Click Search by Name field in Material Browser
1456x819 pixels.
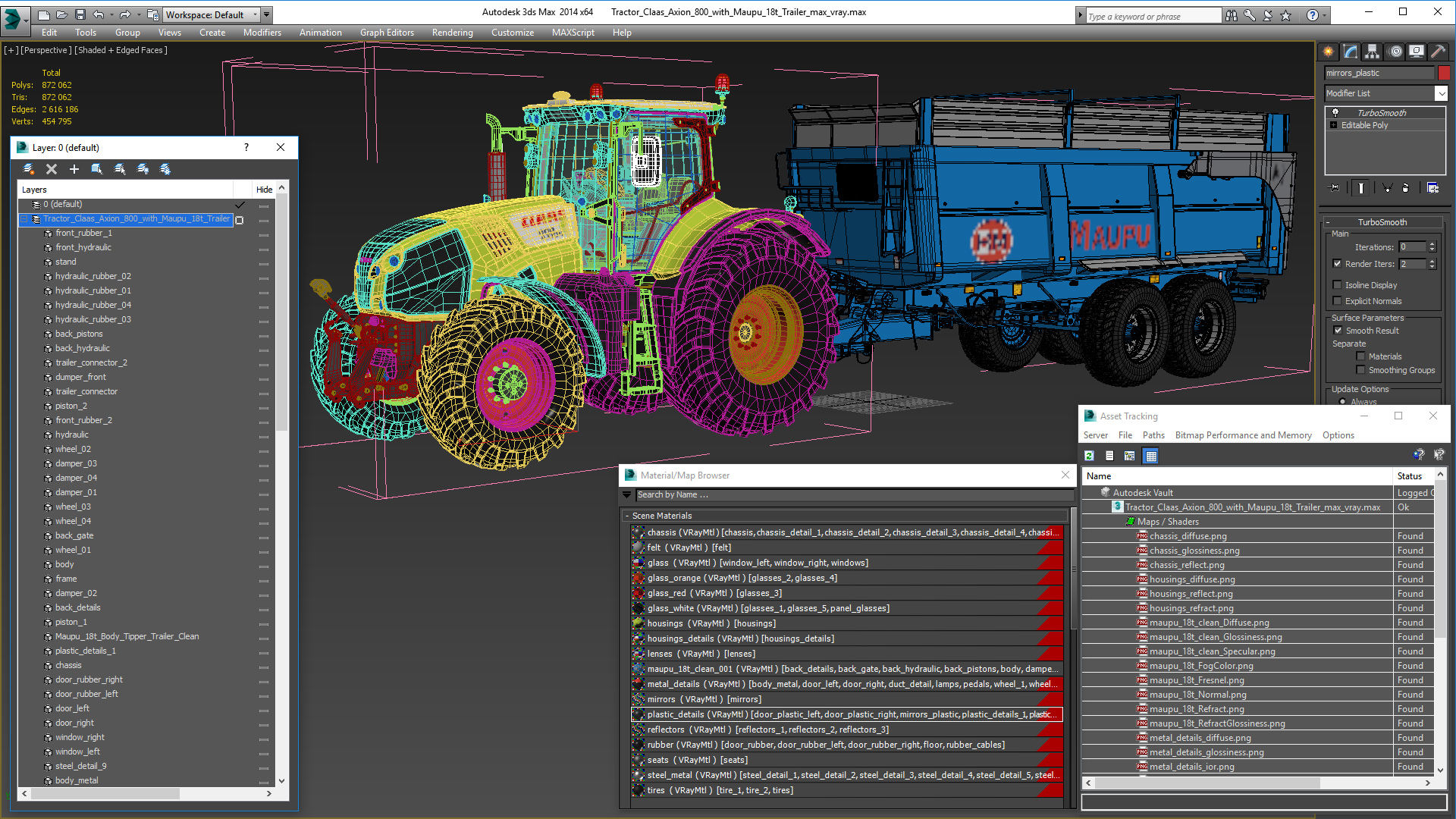tap(854, 494)
